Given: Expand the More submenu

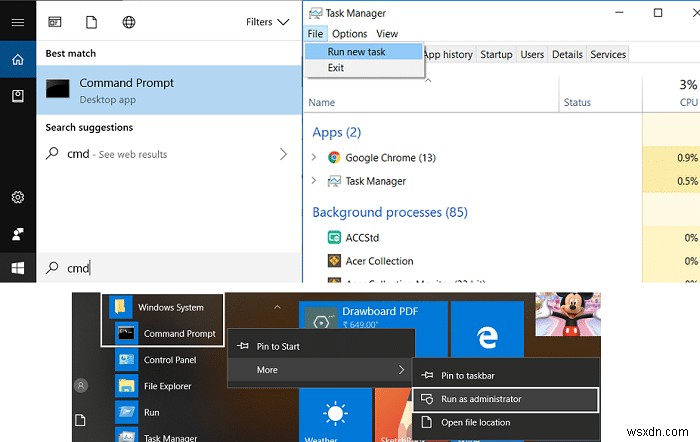Looking at the screenshot, I should (x=321, y=370).
